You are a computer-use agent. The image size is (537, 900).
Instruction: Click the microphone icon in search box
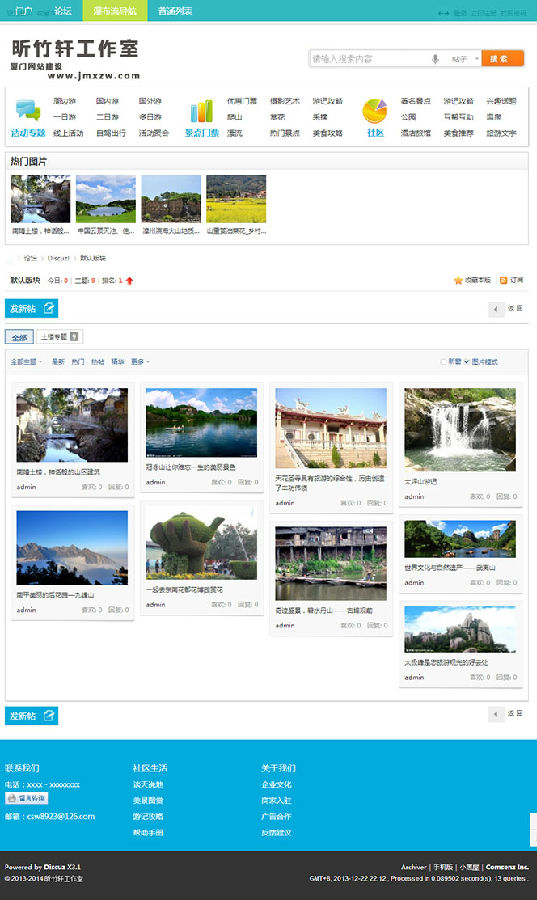435,59
